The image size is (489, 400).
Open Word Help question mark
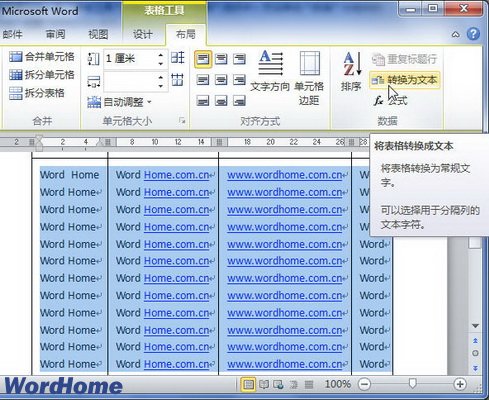(473, 34)
